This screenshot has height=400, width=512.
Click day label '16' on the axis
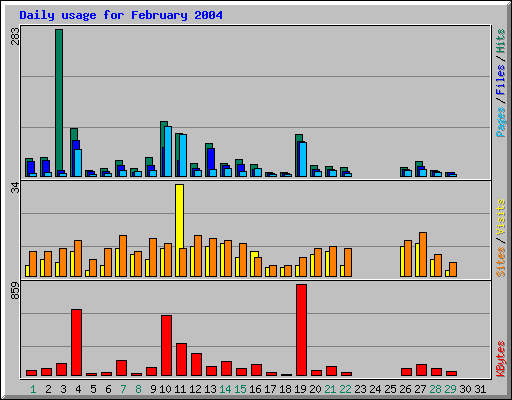255,389
